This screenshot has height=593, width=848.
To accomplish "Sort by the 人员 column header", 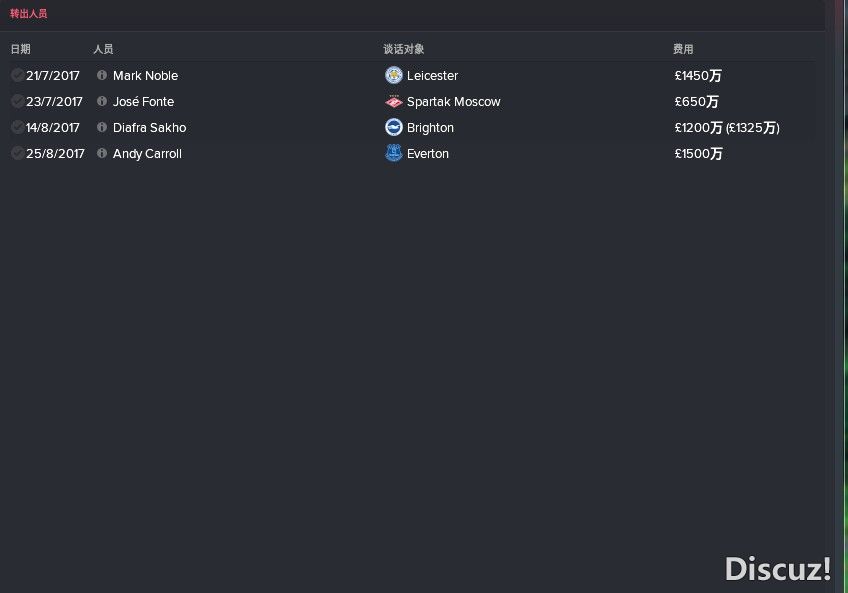I will tap(103, 49).
